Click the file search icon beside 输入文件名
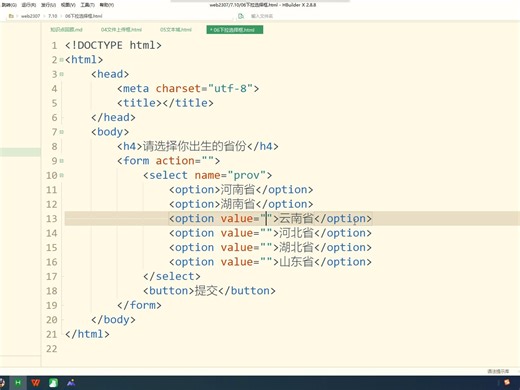The image size is (520, 390). point(241,16)
